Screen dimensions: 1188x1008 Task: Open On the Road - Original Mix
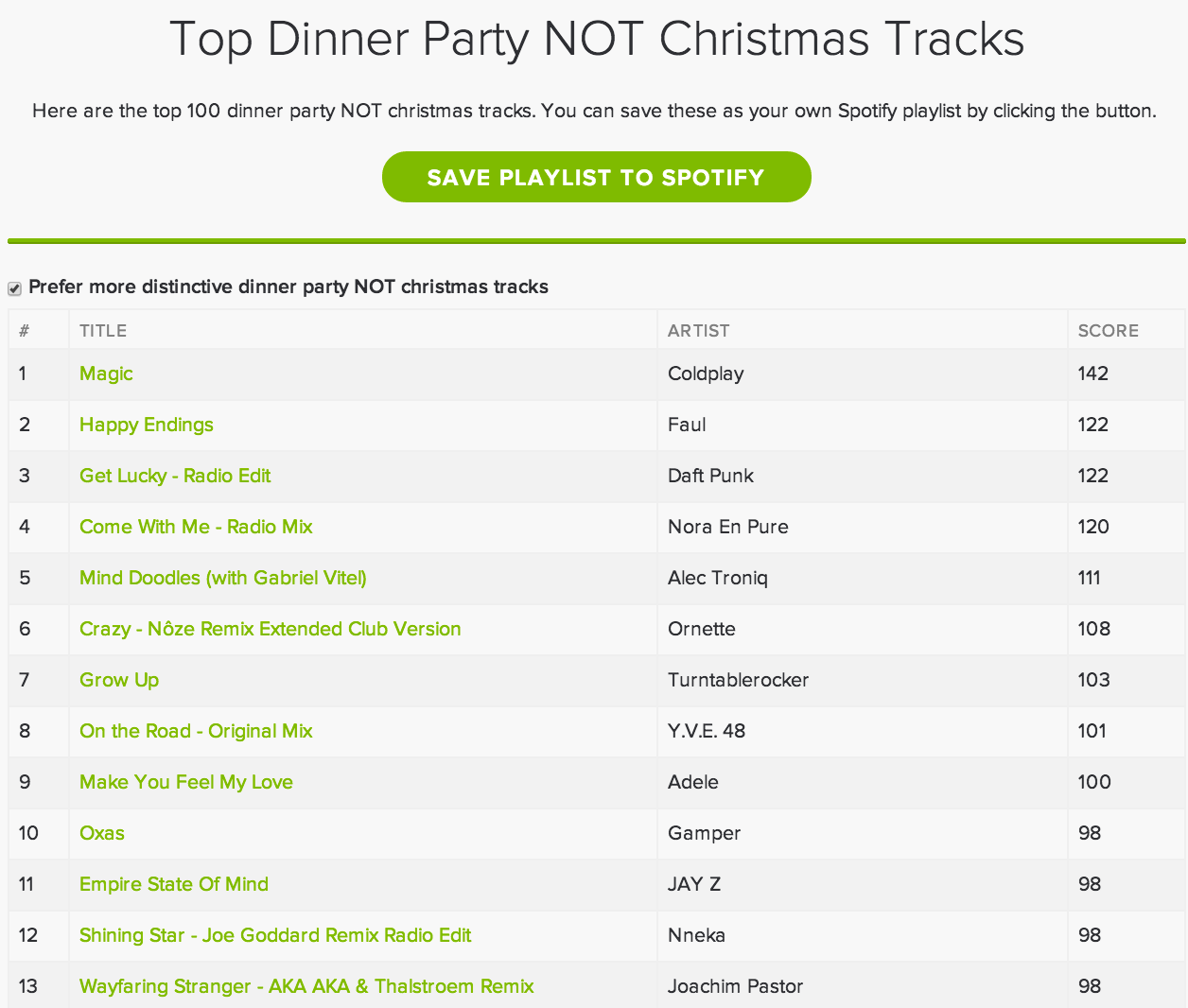[x=196, y=731]
